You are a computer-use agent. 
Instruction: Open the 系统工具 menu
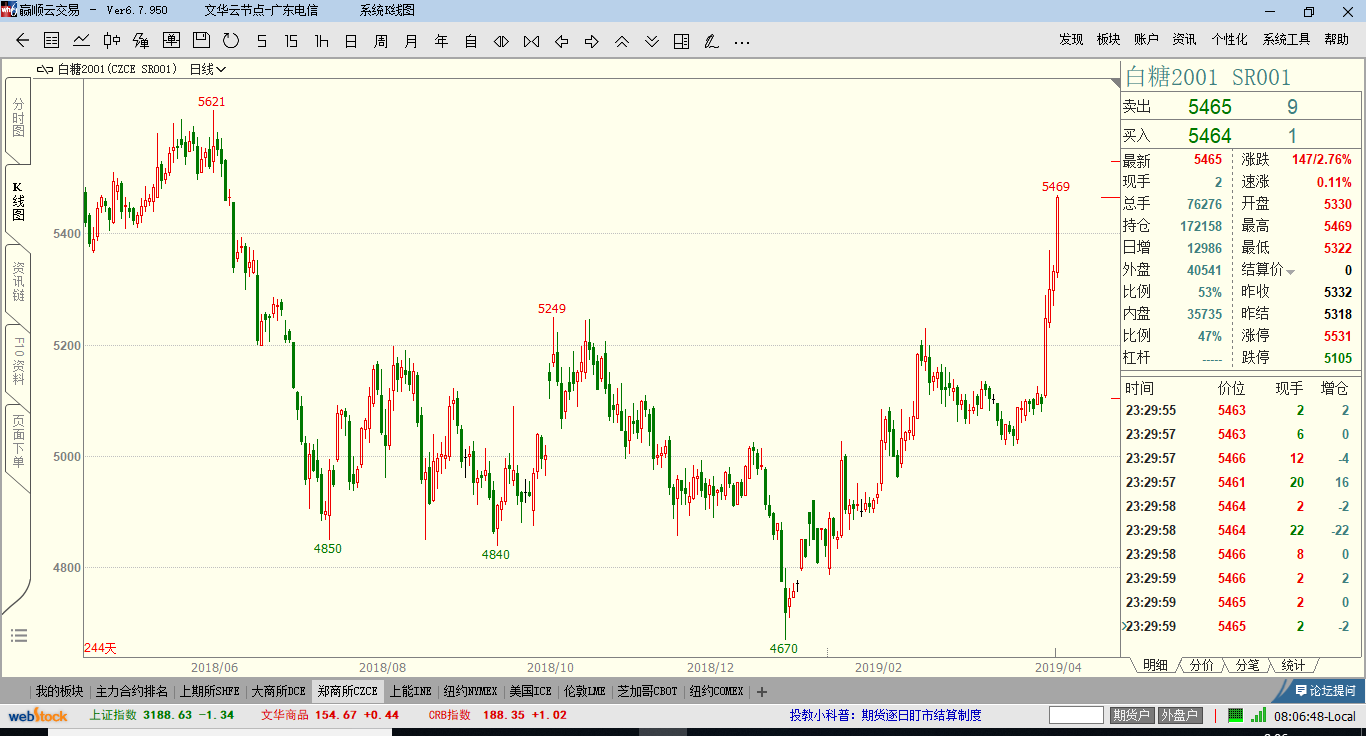1285,39
